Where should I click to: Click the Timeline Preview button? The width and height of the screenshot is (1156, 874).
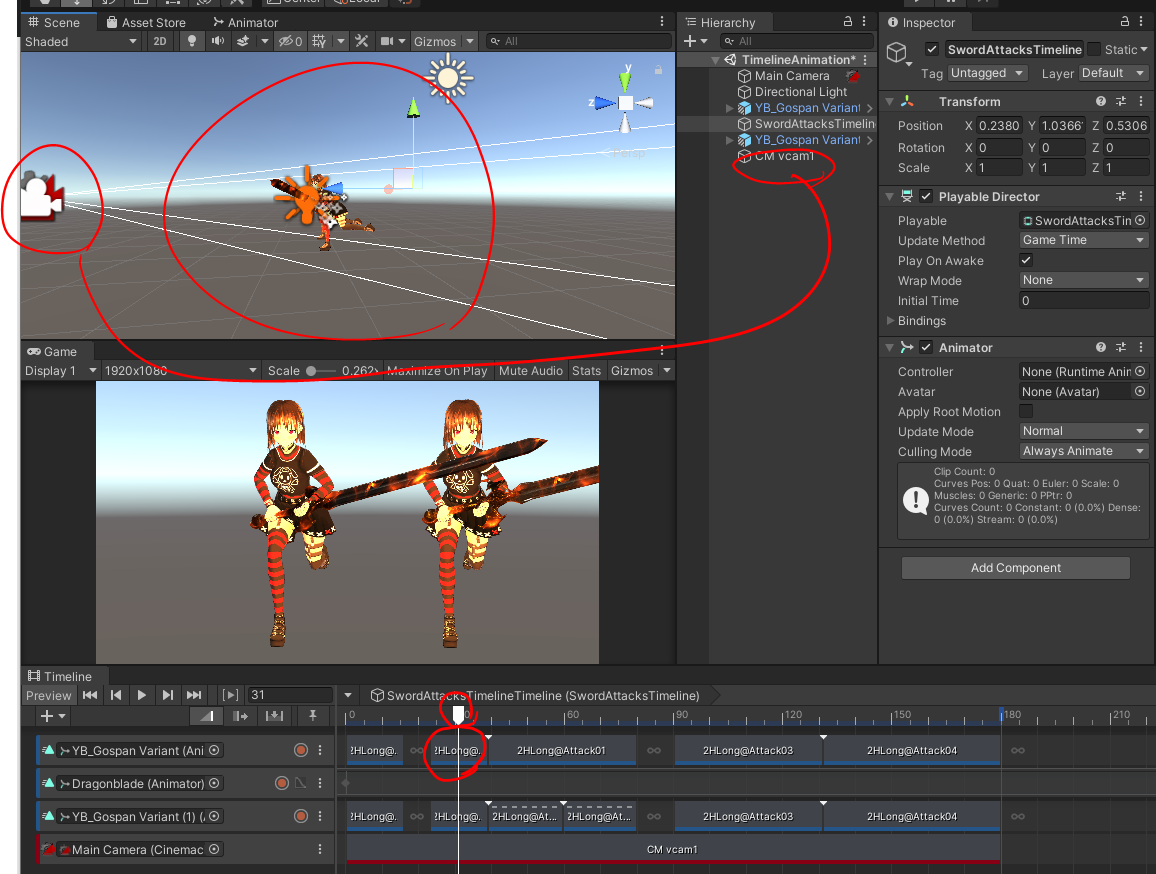click(49, 695)
